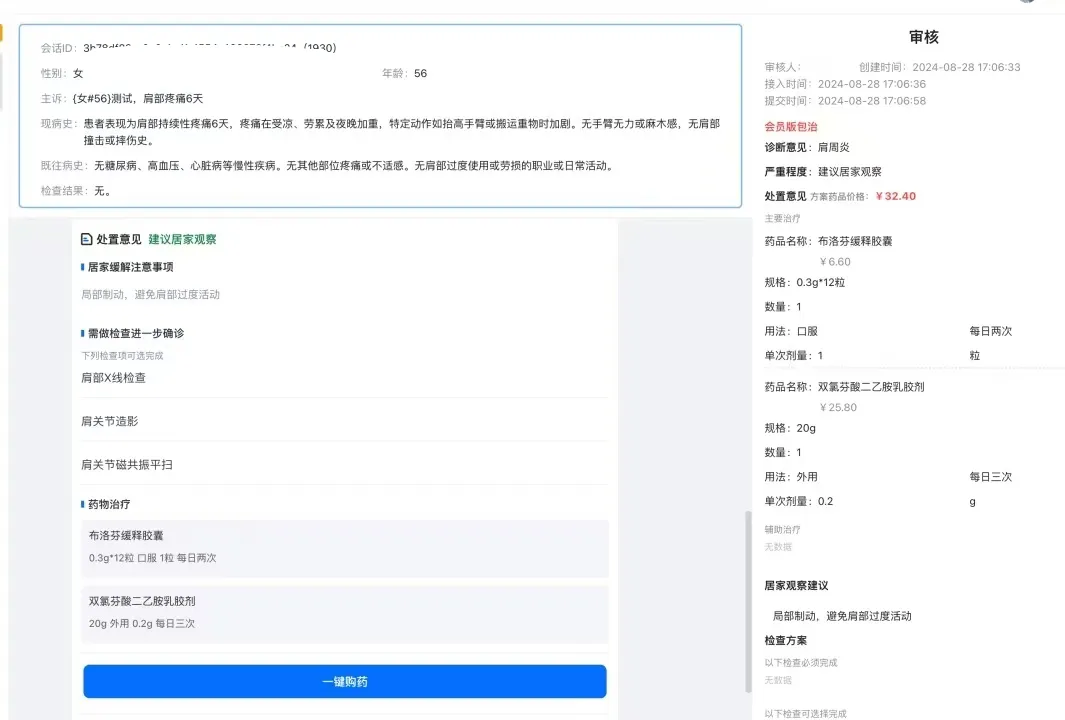Screen dimensions: 1065x720
Task: Expand the 双氯芬酸二乙胺乳胶剂 medication entry
Action: tap(344, 612)
